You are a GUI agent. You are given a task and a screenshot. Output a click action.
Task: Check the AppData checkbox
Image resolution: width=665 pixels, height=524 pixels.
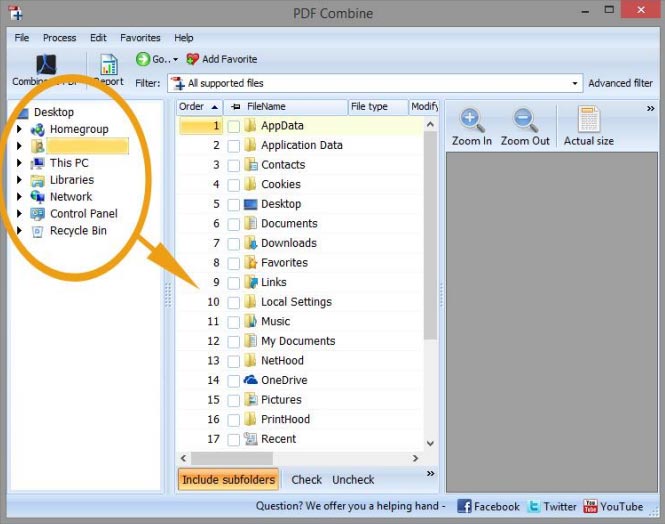[x=234, y=126]
